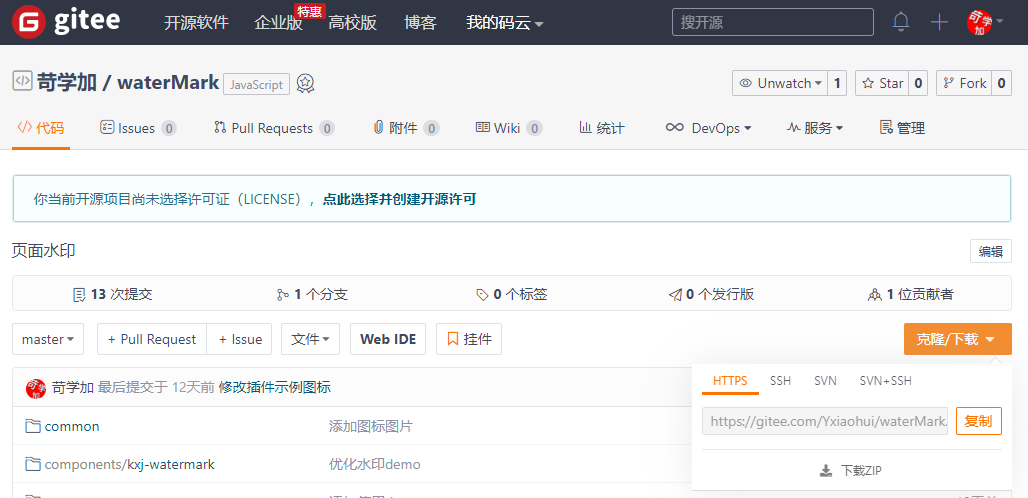Go to 博客 in top navigation
Image resolution: width=1028 pixels, height=498 pixels.
tap(420, 23)
